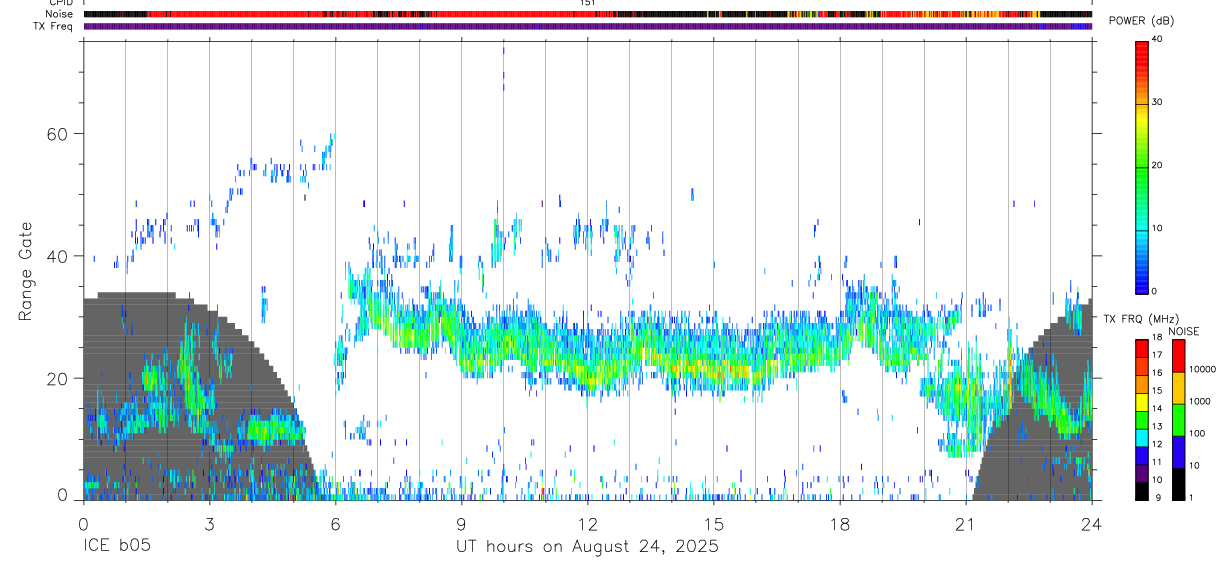The width and height of the screenshot is (1228, 567).
Task: Click the "Range Gate" y-axis title
Action: (x=25, y=271)
